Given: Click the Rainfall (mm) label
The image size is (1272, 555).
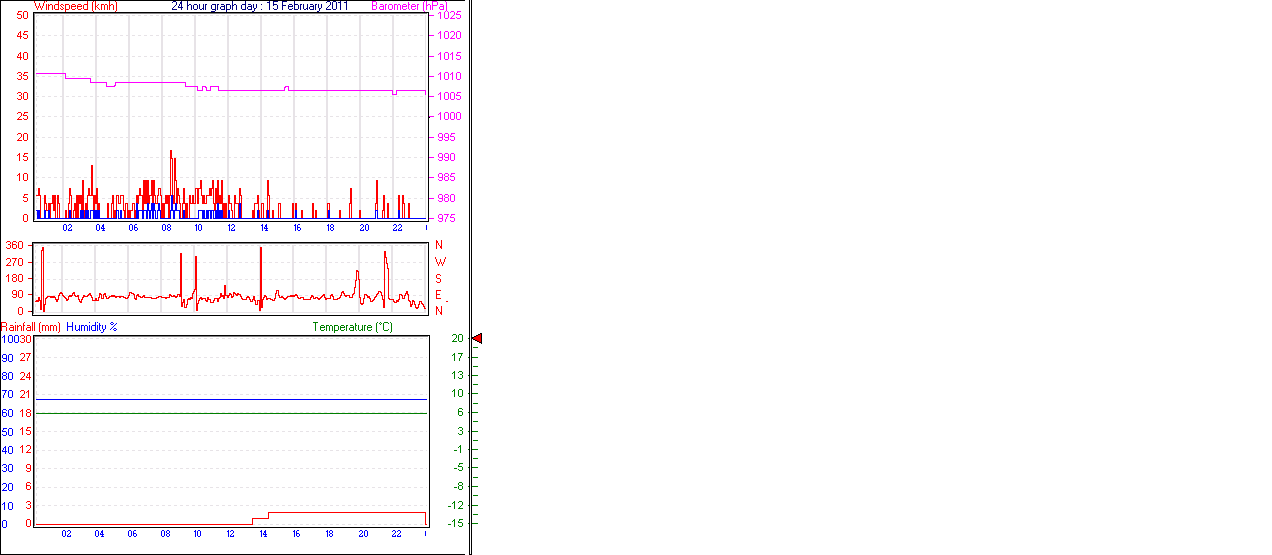Looking at the screenshot, I should coord(30,327).
